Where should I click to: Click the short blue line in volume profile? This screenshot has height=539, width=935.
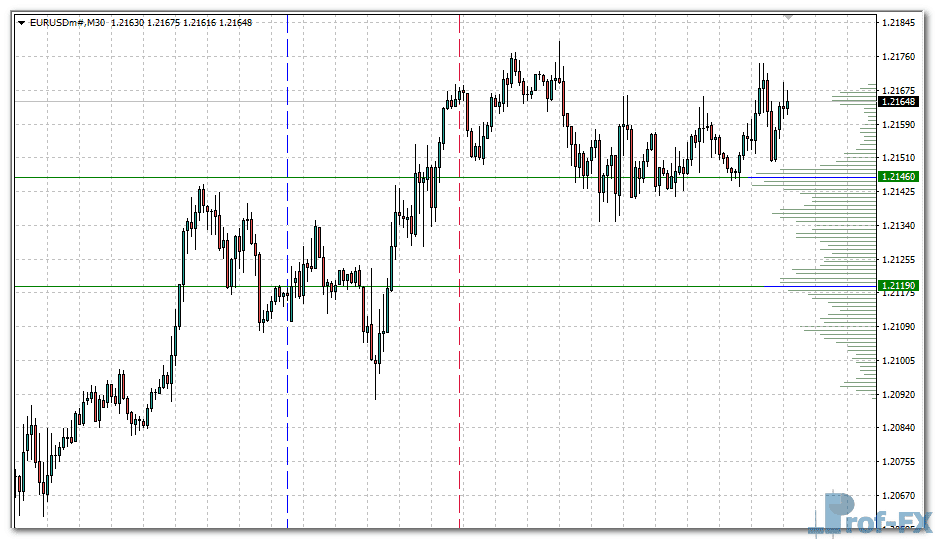click(790, 285)
